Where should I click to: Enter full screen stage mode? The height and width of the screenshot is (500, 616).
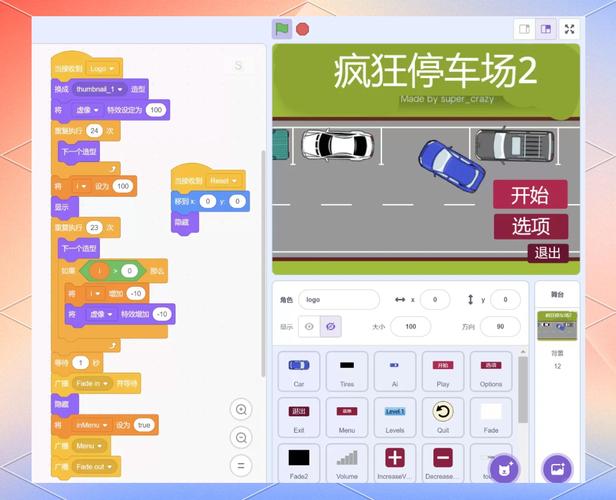(x=569, y=29)
